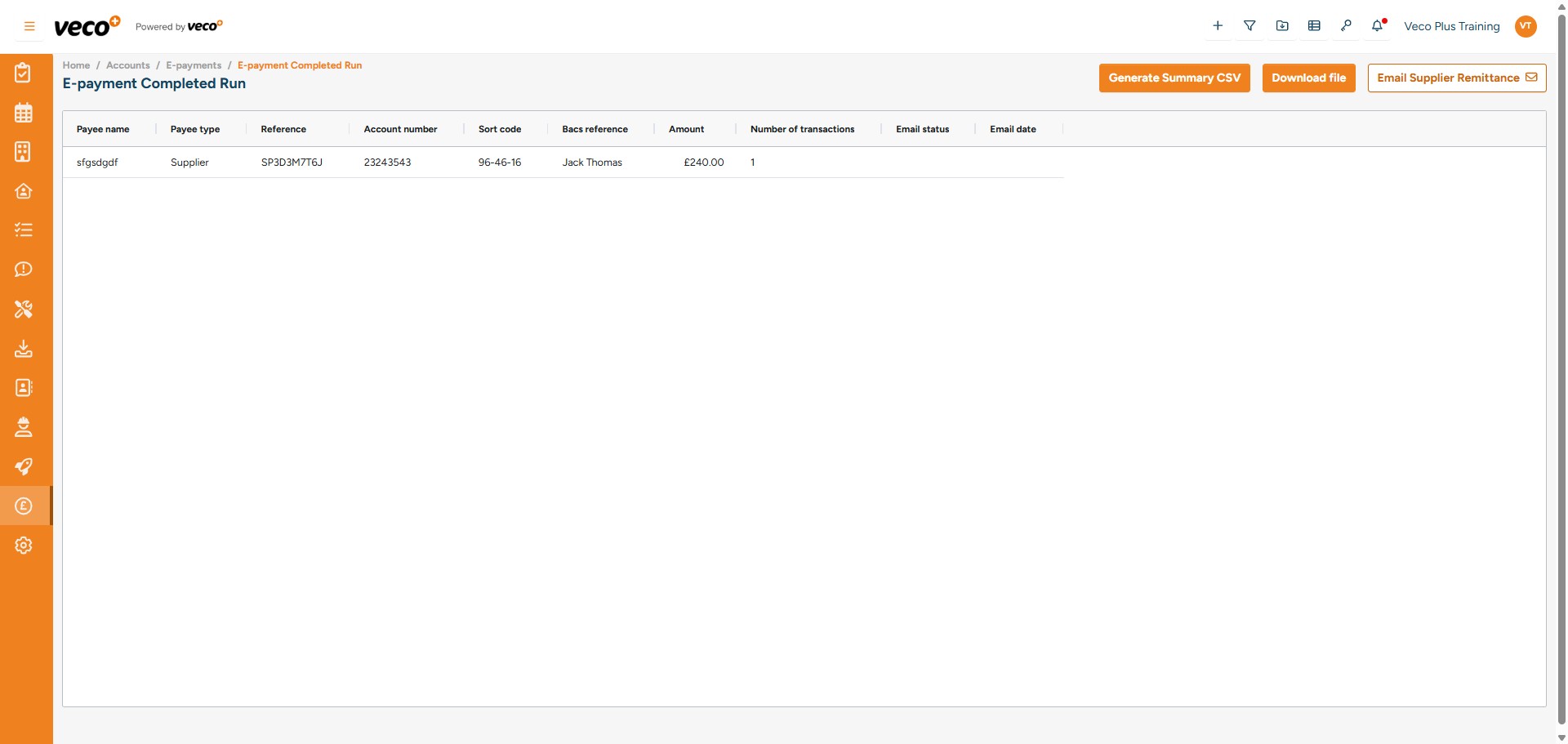The height and width of the screenshot is (744, 1568).
Task: Open the properties home icon
Action: point(24,191)
